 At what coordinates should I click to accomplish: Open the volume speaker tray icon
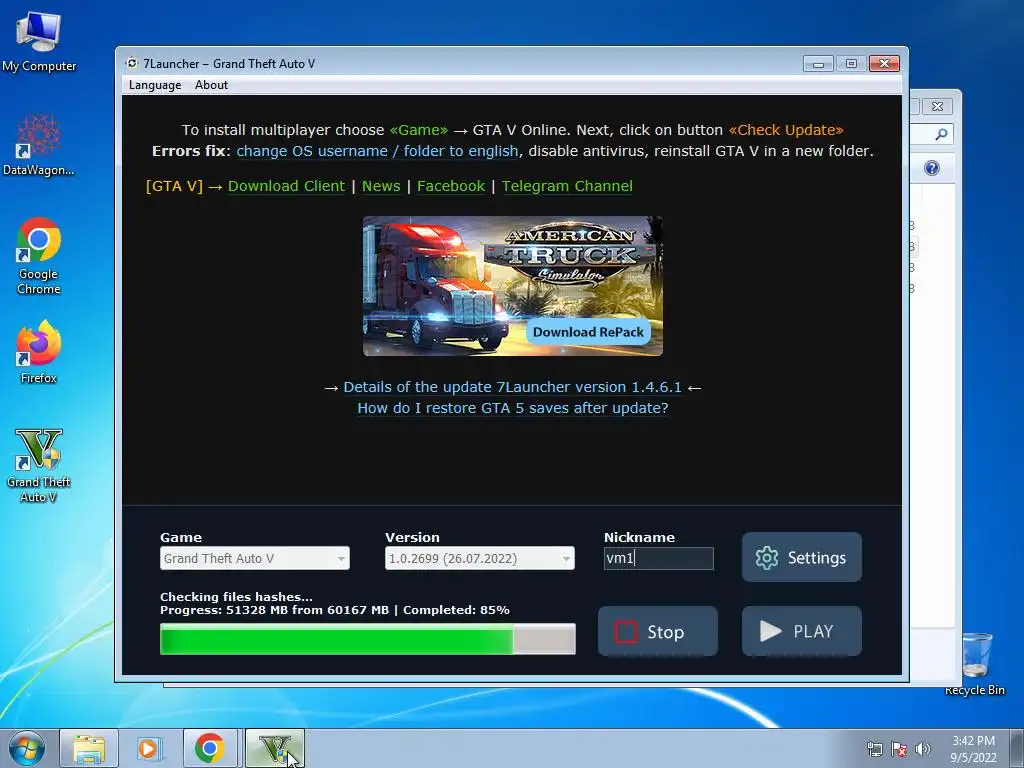coord(922,749)
